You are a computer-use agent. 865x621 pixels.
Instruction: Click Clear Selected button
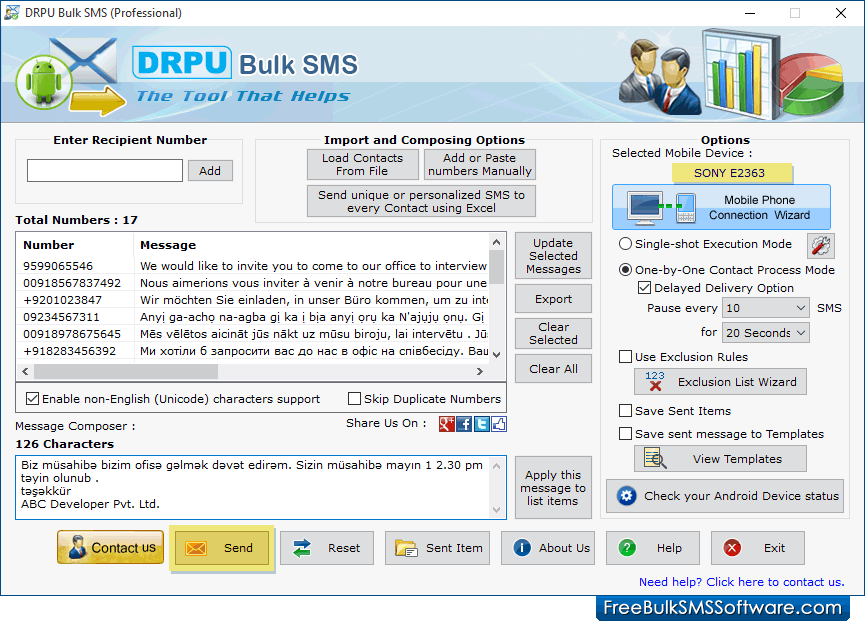pyautogui.click(x=553, y=333)
